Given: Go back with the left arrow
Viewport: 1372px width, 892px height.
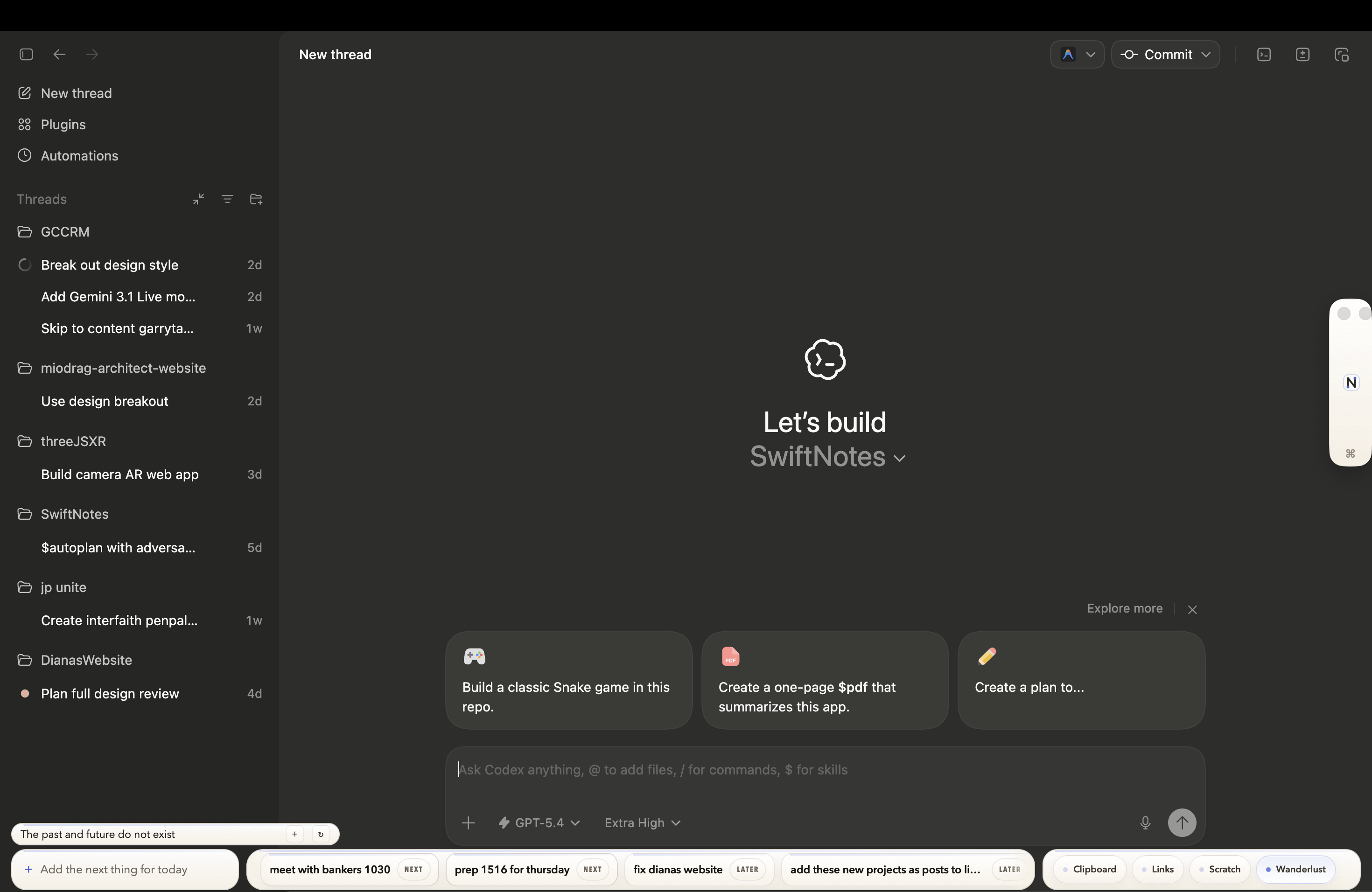Looking at the screenshot, I should coord(59,54).
